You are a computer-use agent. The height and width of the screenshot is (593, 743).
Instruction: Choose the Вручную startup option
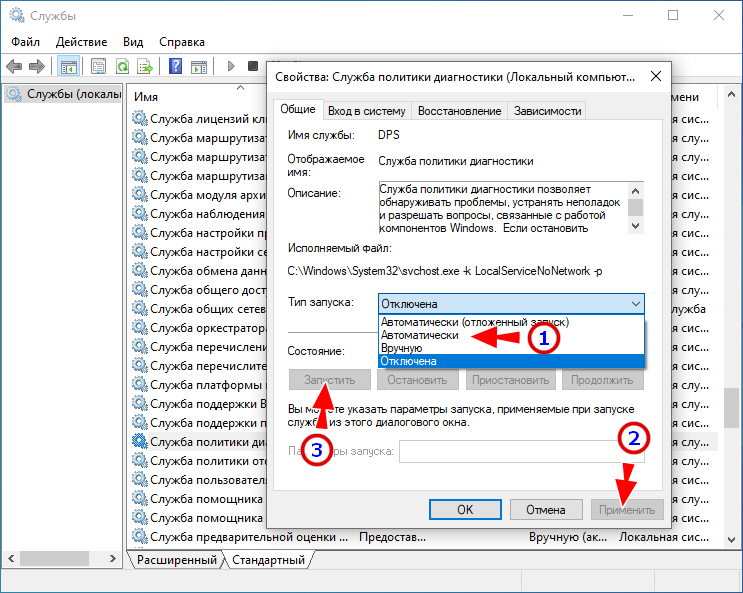512,348
